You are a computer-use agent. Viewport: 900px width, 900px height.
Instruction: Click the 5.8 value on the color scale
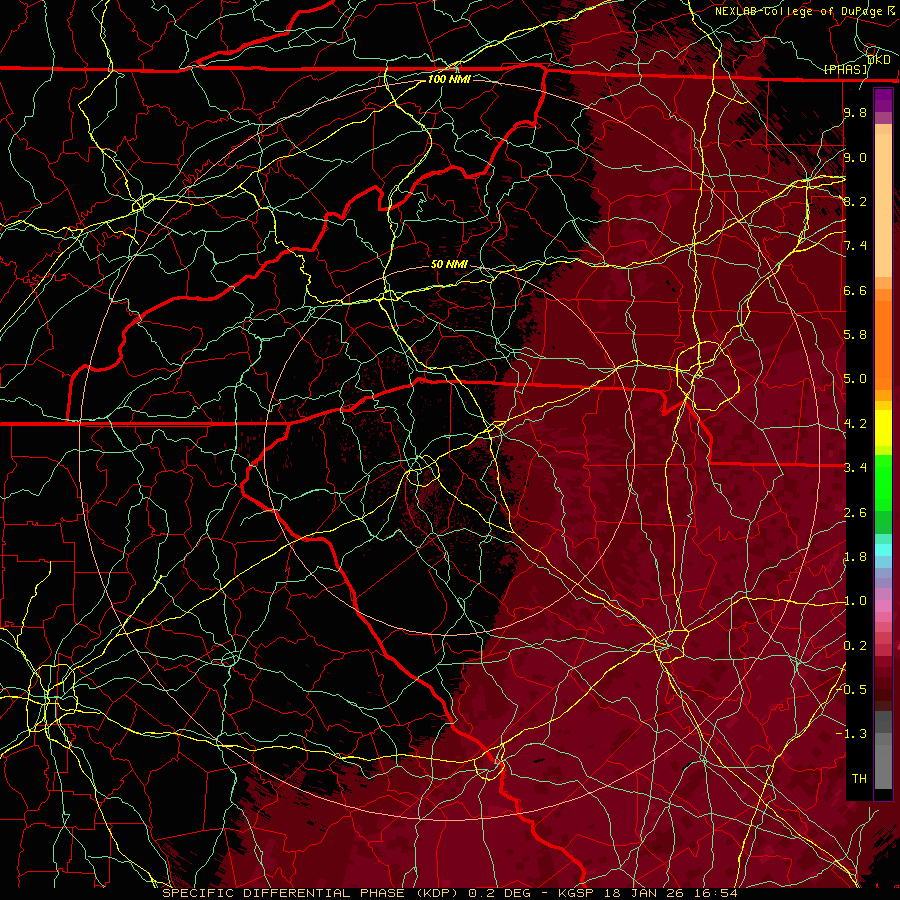tap(855, 335)
